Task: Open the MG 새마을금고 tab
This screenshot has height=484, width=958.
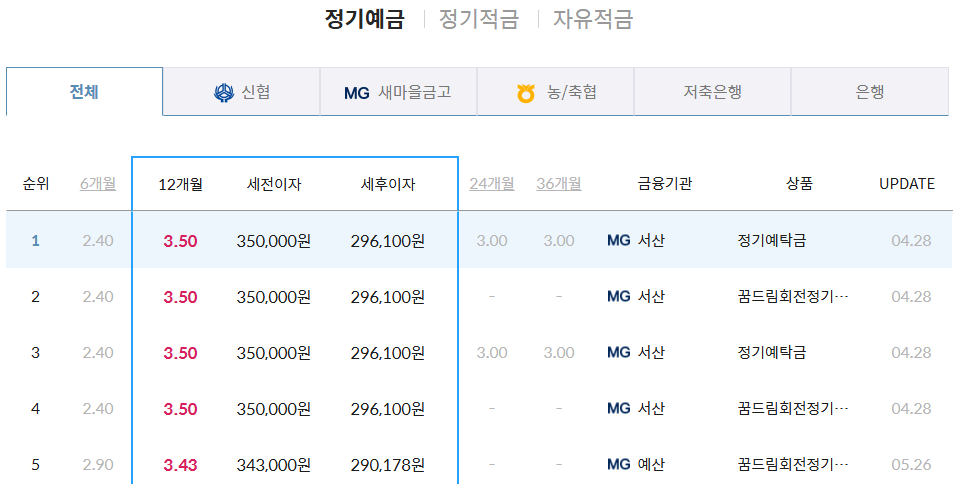Action: [x=398, y=92]
